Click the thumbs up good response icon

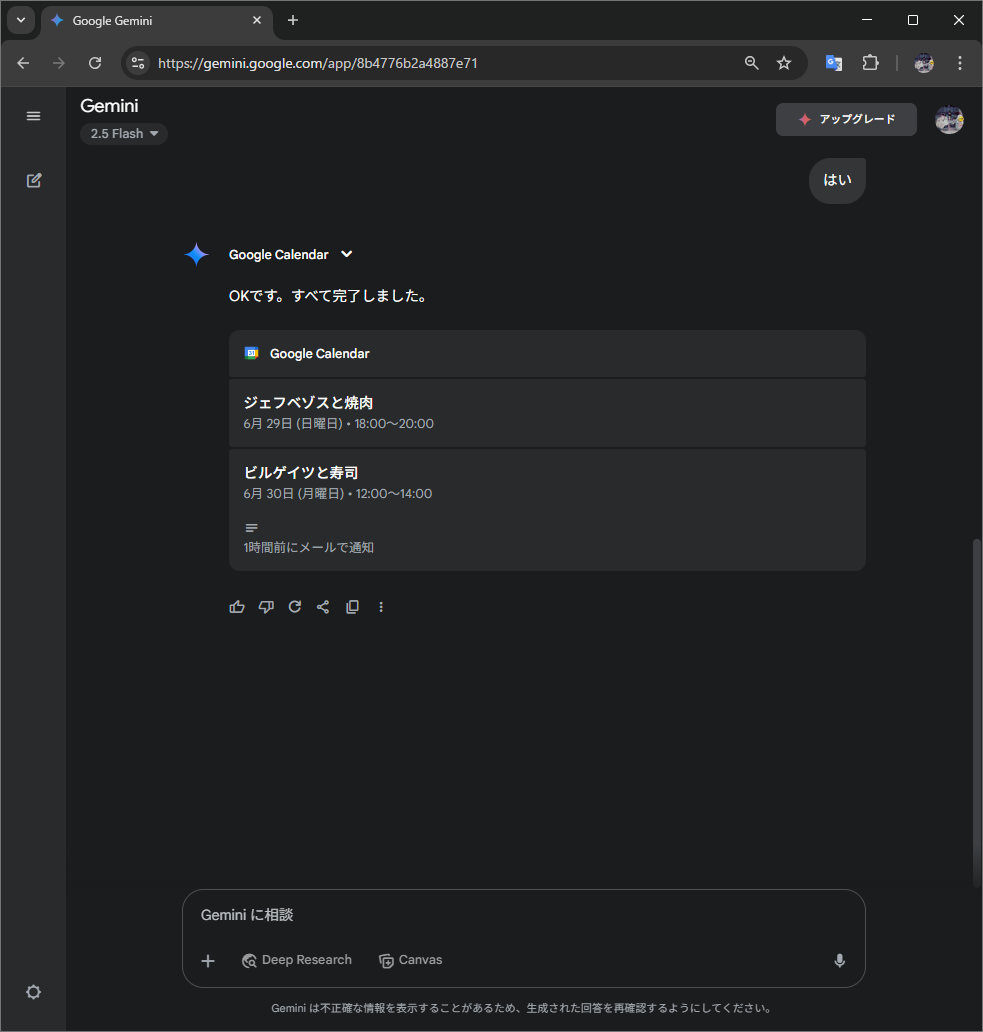pos(237,607)
